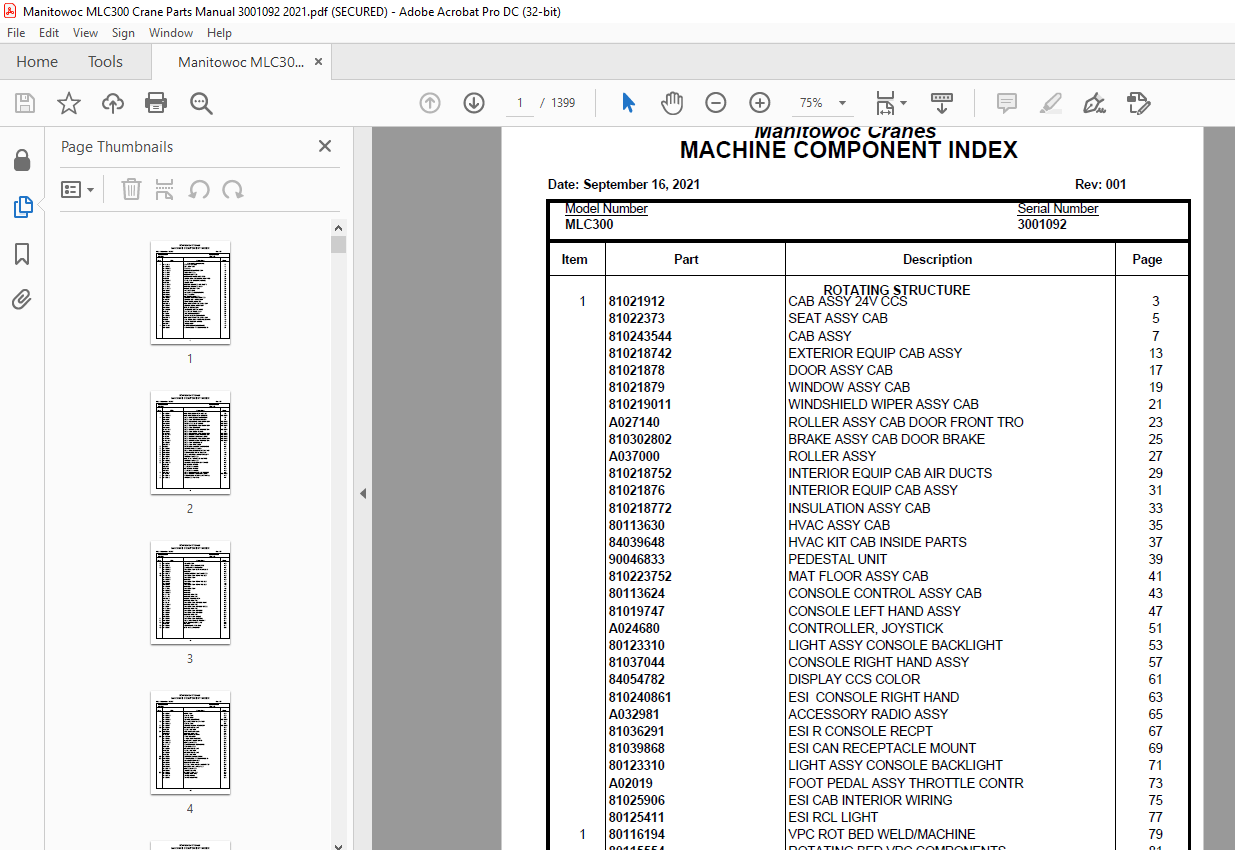
Task: Open the Edit menu
Action: 49,33
